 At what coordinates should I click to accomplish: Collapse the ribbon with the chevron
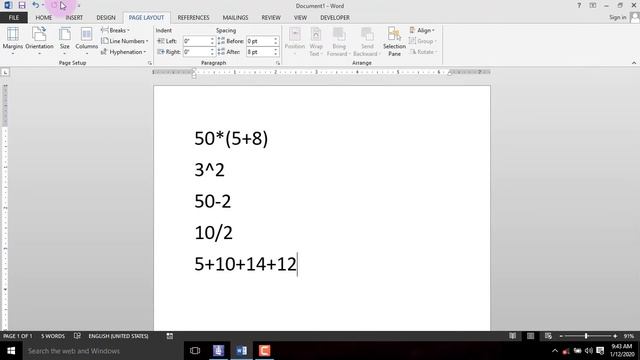coord(634,63)
